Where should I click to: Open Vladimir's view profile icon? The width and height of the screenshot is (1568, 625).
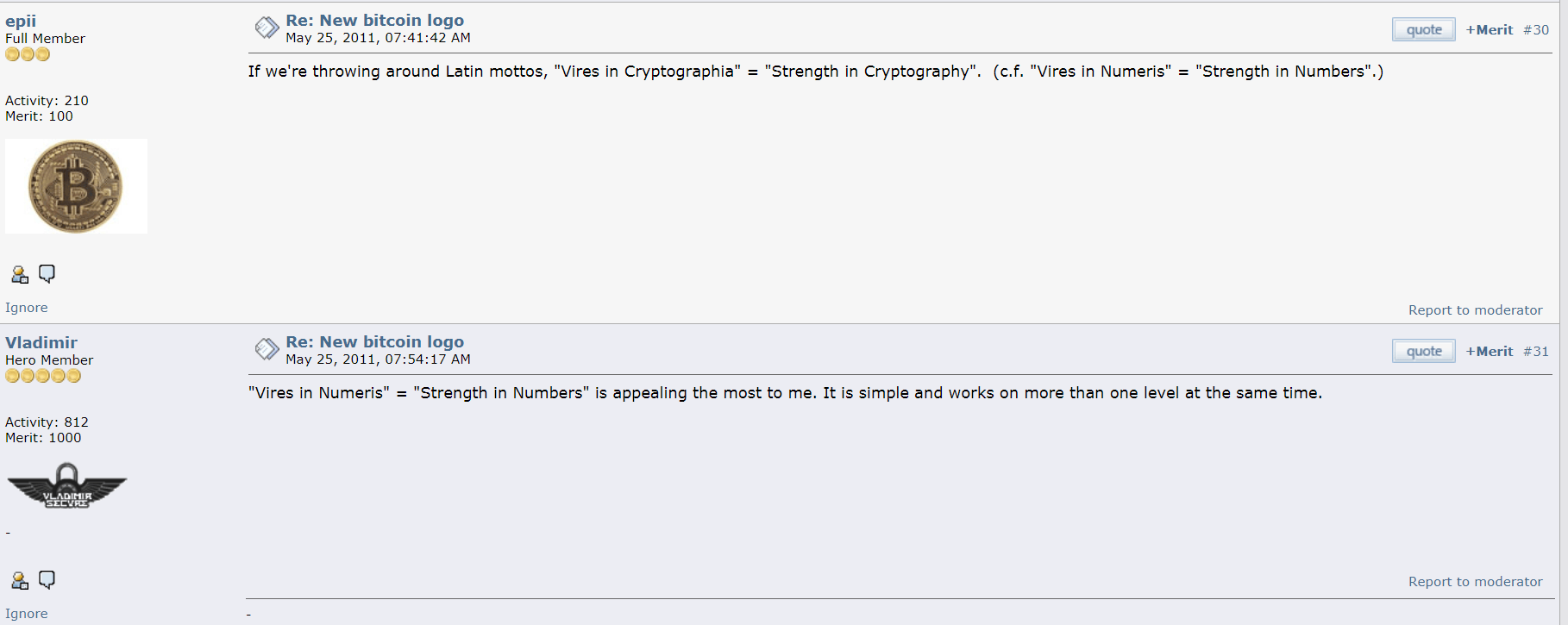tap(19, 581)
